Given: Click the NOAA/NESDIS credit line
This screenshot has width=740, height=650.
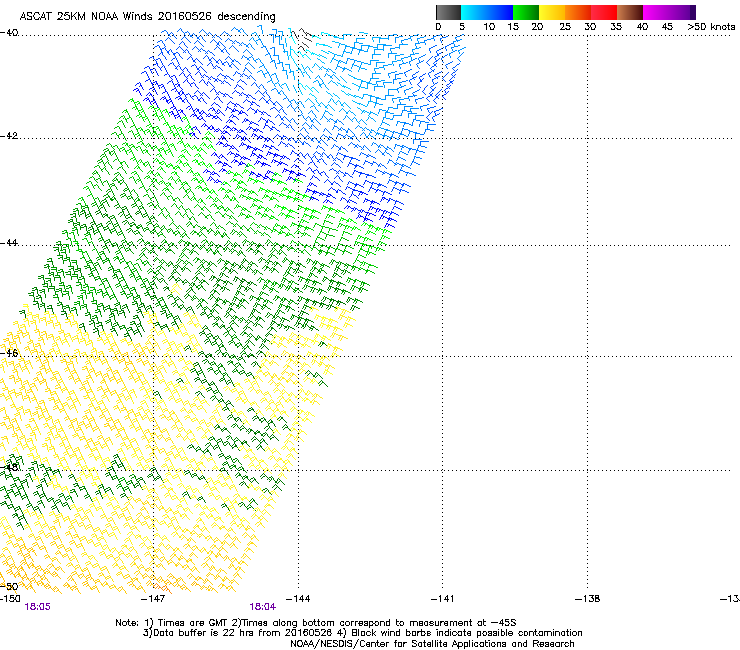Looking at the screenshot, I should [432, 644].
